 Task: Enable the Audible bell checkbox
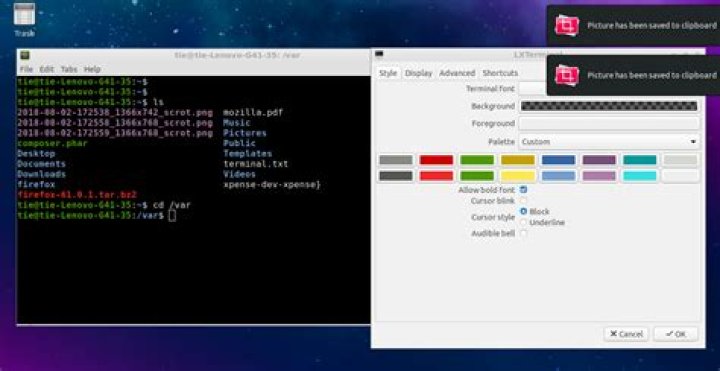tap(523, 233)
